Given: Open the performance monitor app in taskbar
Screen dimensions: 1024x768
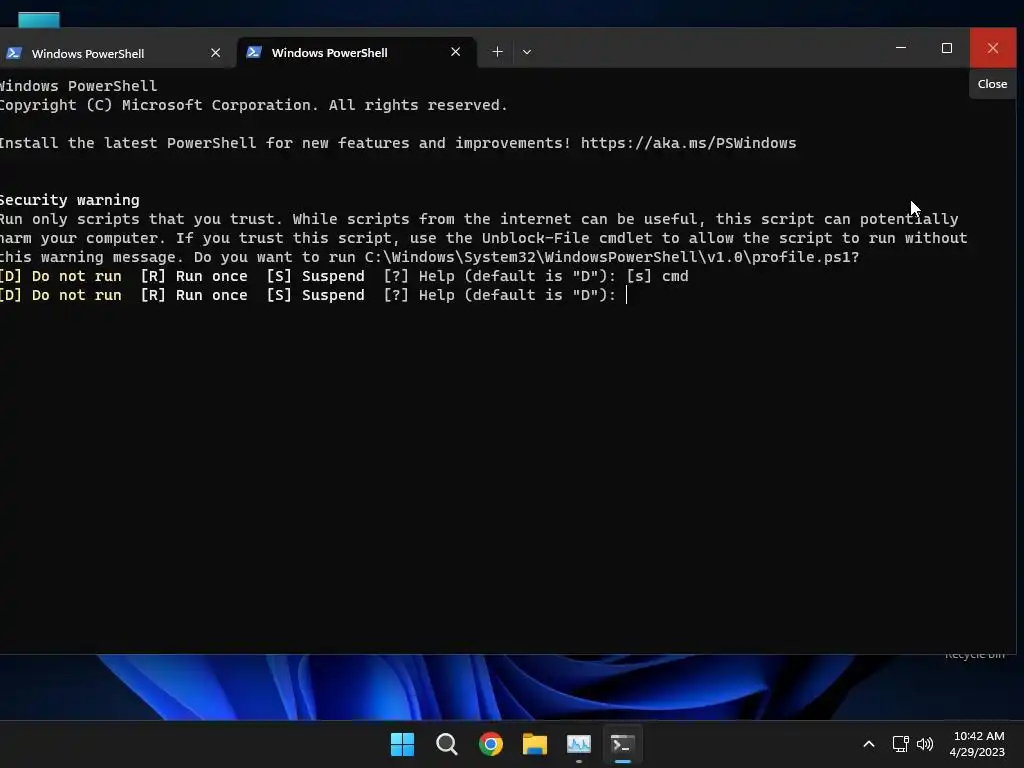Looking at the screenshot, I should click(579, 744).
